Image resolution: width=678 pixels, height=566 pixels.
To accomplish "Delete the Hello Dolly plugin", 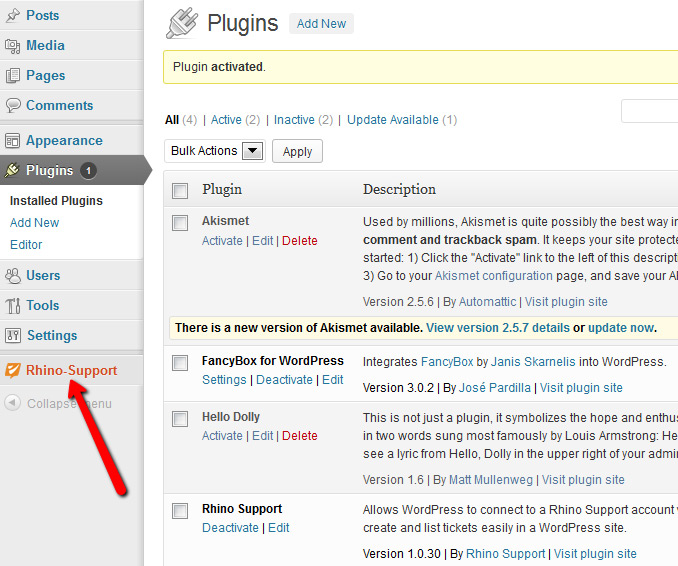I will (x=300, y=435).
